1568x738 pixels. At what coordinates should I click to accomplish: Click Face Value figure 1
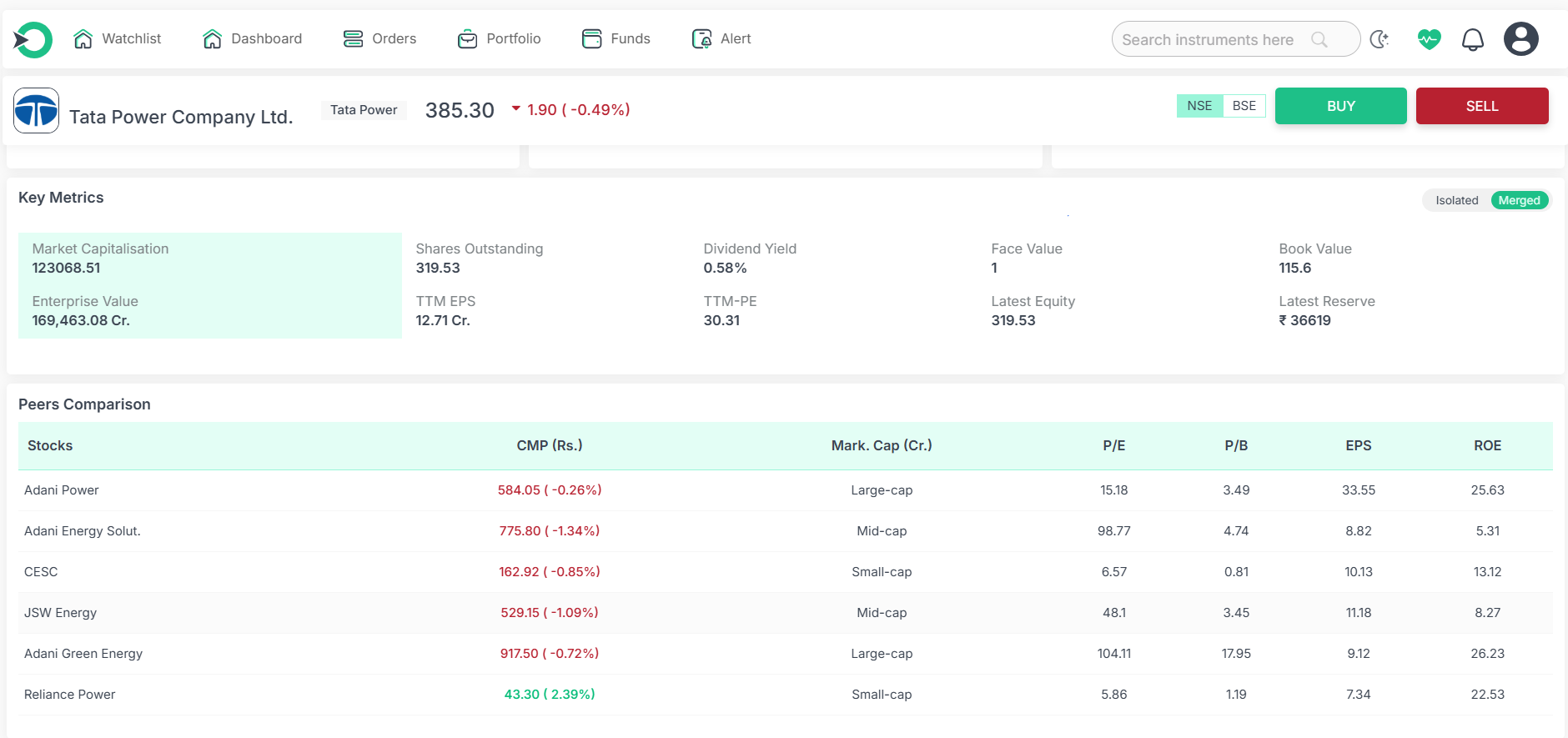(x=994, y=268)
